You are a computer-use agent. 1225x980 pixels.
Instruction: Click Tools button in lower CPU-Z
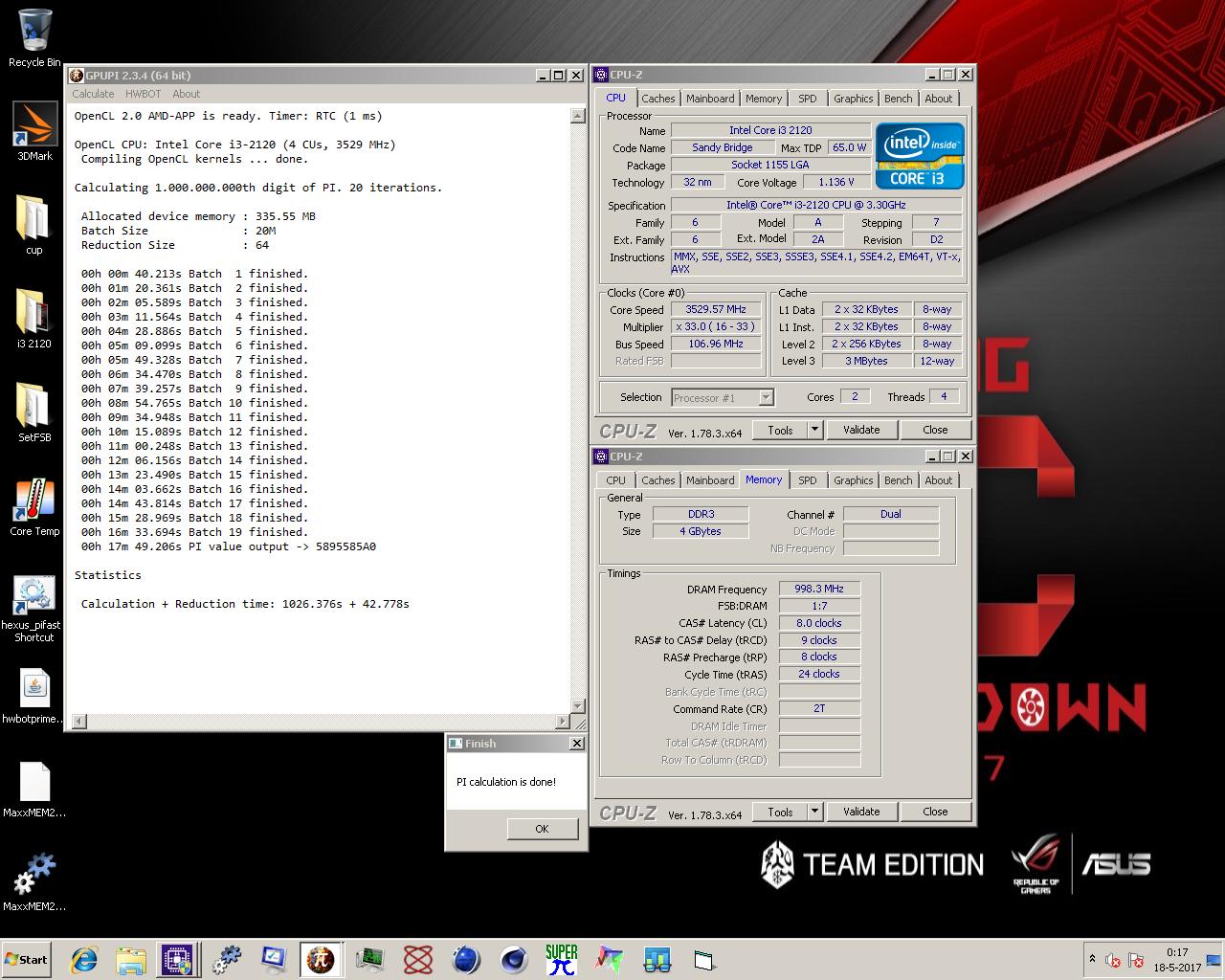click(x=780, y=812)
